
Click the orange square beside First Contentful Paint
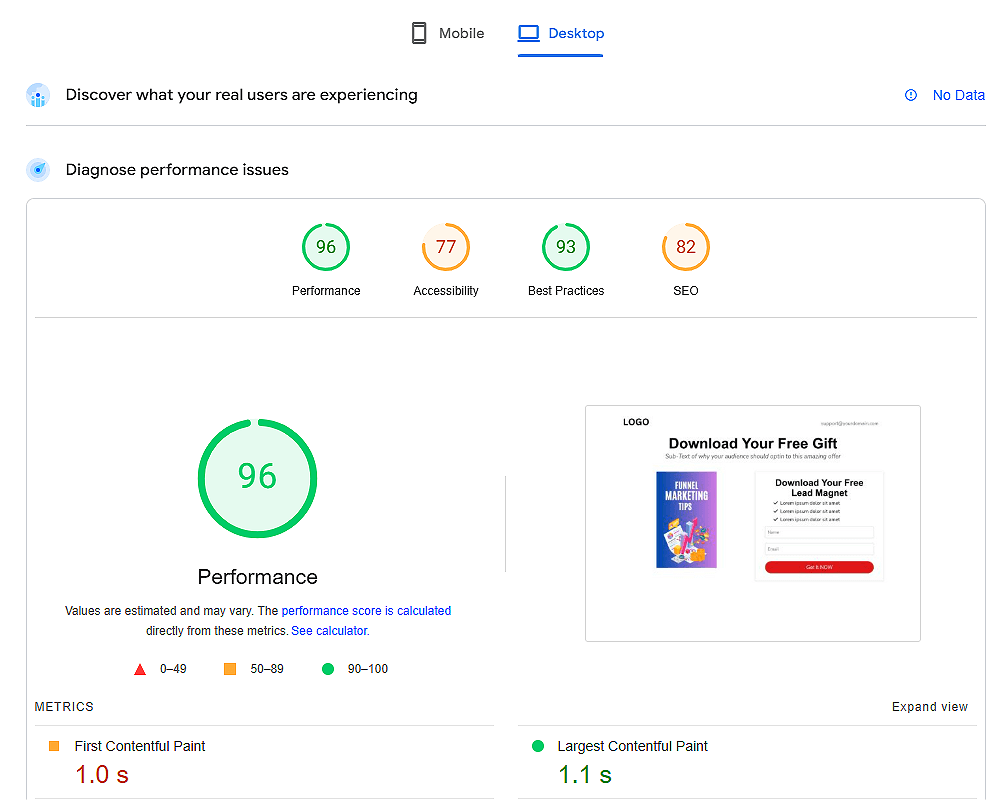[x=54, y=746]
